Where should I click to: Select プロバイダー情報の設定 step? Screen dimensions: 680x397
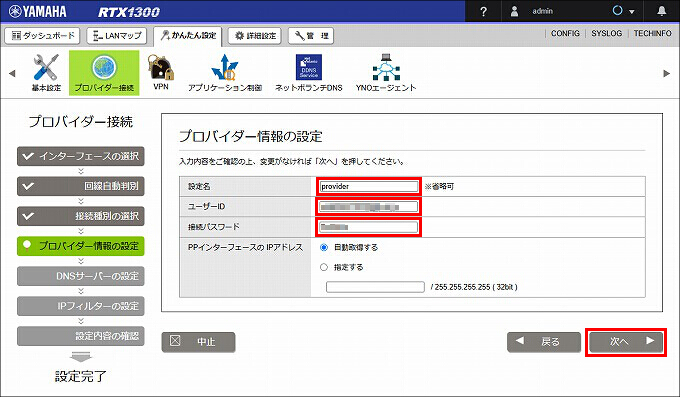(81, 246)
